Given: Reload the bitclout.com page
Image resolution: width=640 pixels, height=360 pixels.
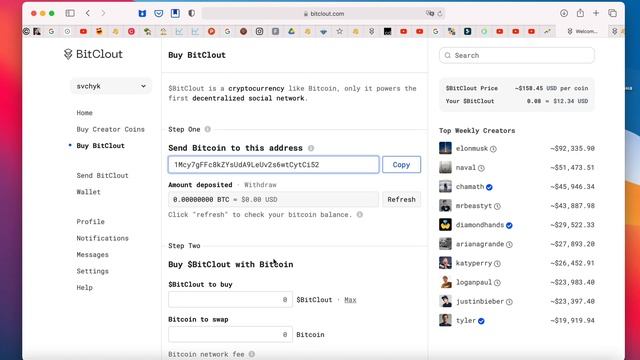Looking at the screenshot, I should 440,13.
